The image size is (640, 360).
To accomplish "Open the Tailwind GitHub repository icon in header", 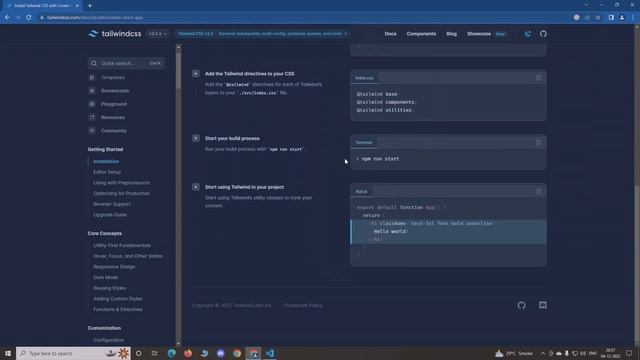I will pos(543,34).
